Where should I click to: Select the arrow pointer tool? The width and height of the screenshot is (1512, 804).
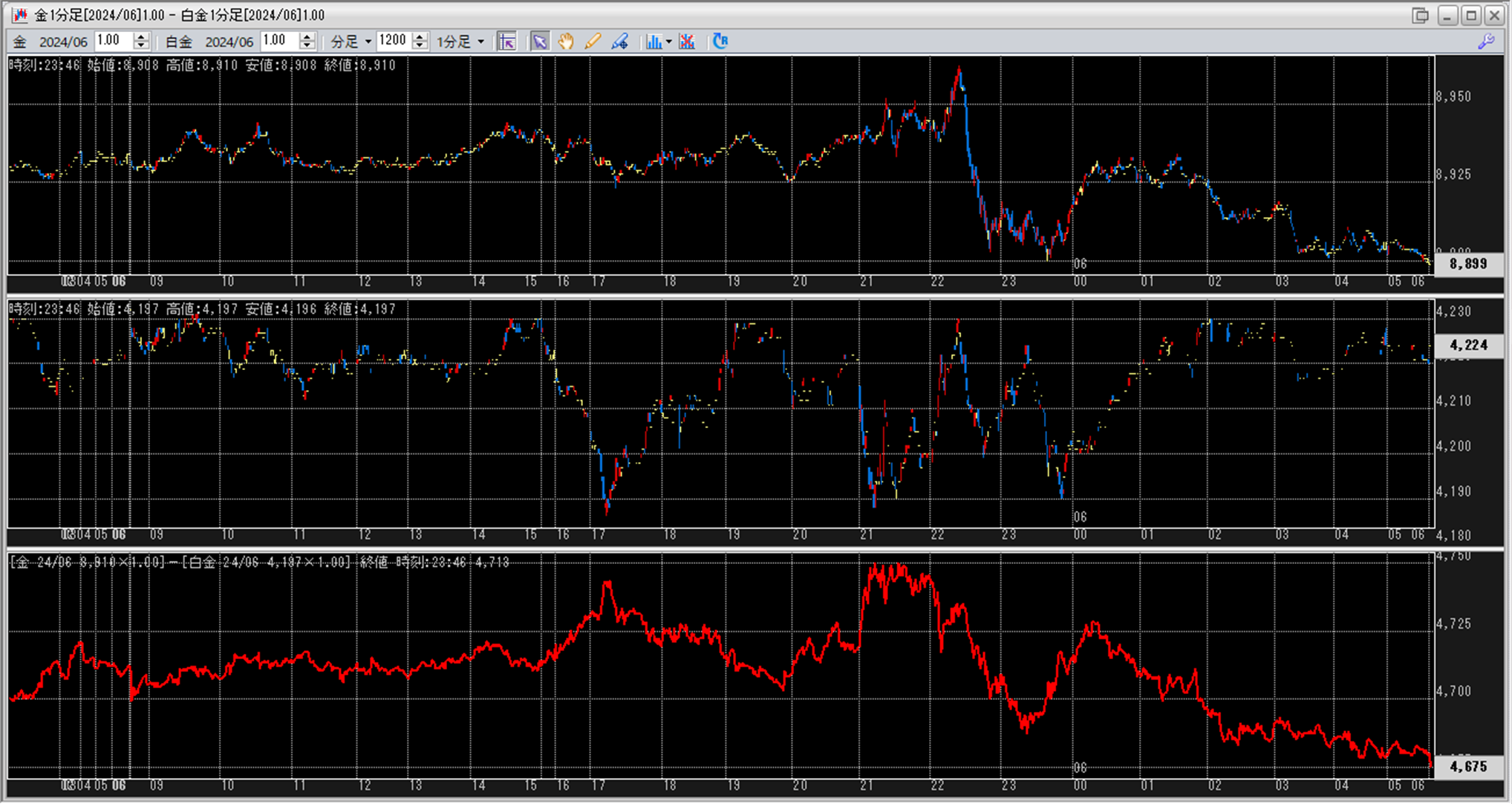click(540, 42)
